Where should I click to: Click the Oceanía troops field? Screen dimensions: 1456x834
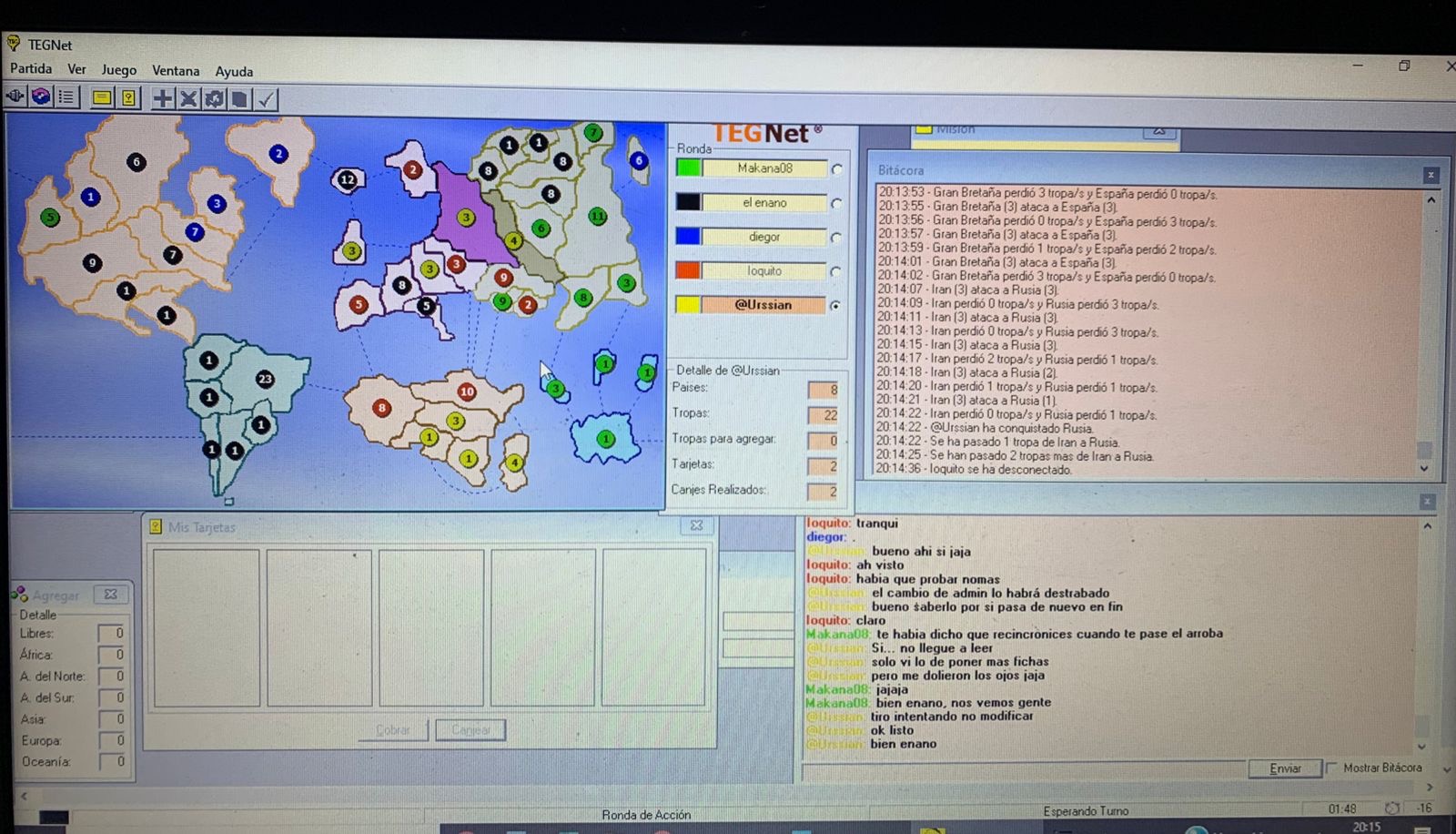tap(111, 761)
